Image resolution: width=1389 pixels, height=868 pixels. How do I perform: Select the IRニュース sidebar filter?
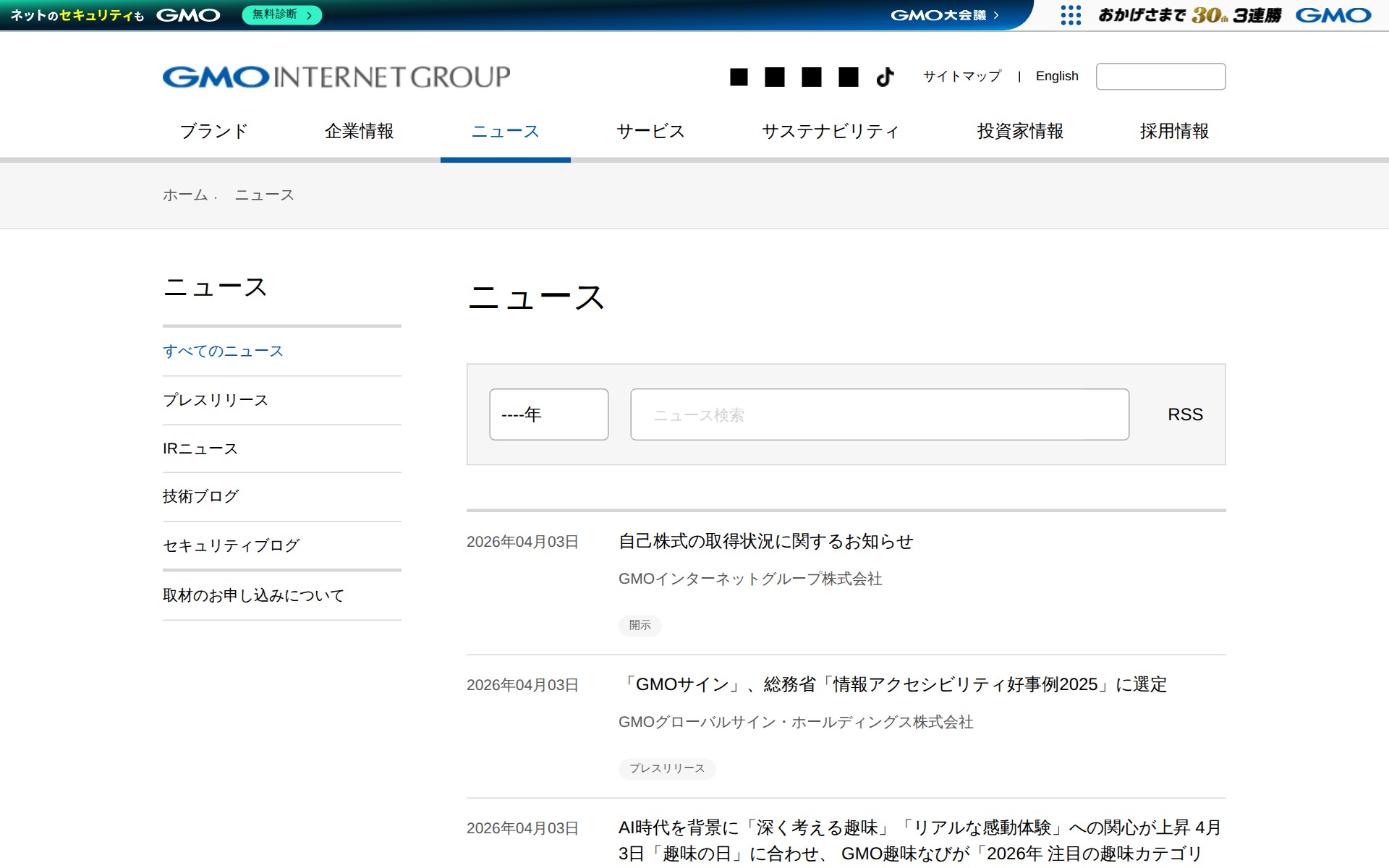(x=199, y=448)
